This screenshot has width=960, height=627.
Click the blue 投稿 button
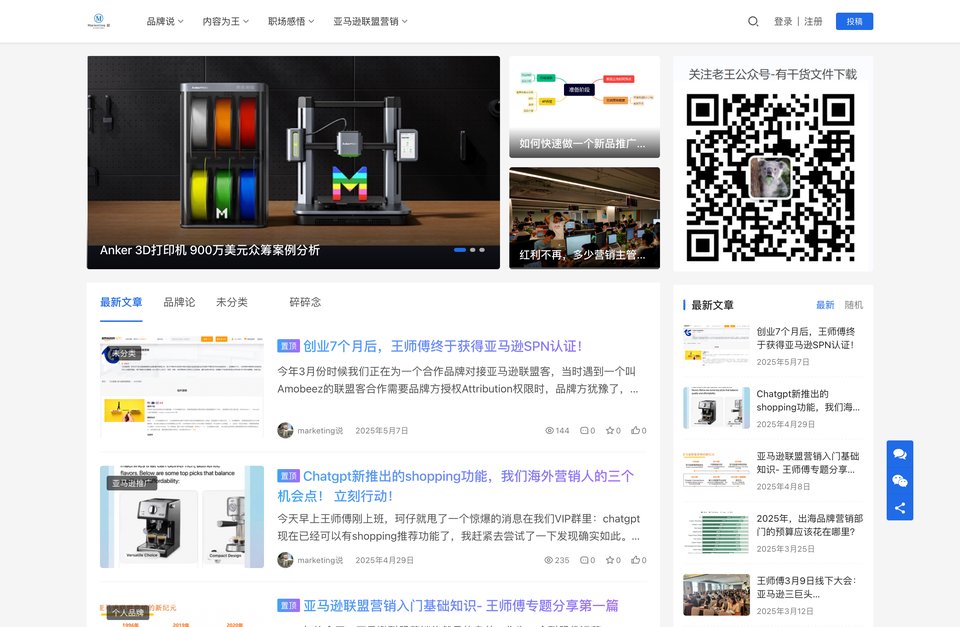tap(855, 21)
